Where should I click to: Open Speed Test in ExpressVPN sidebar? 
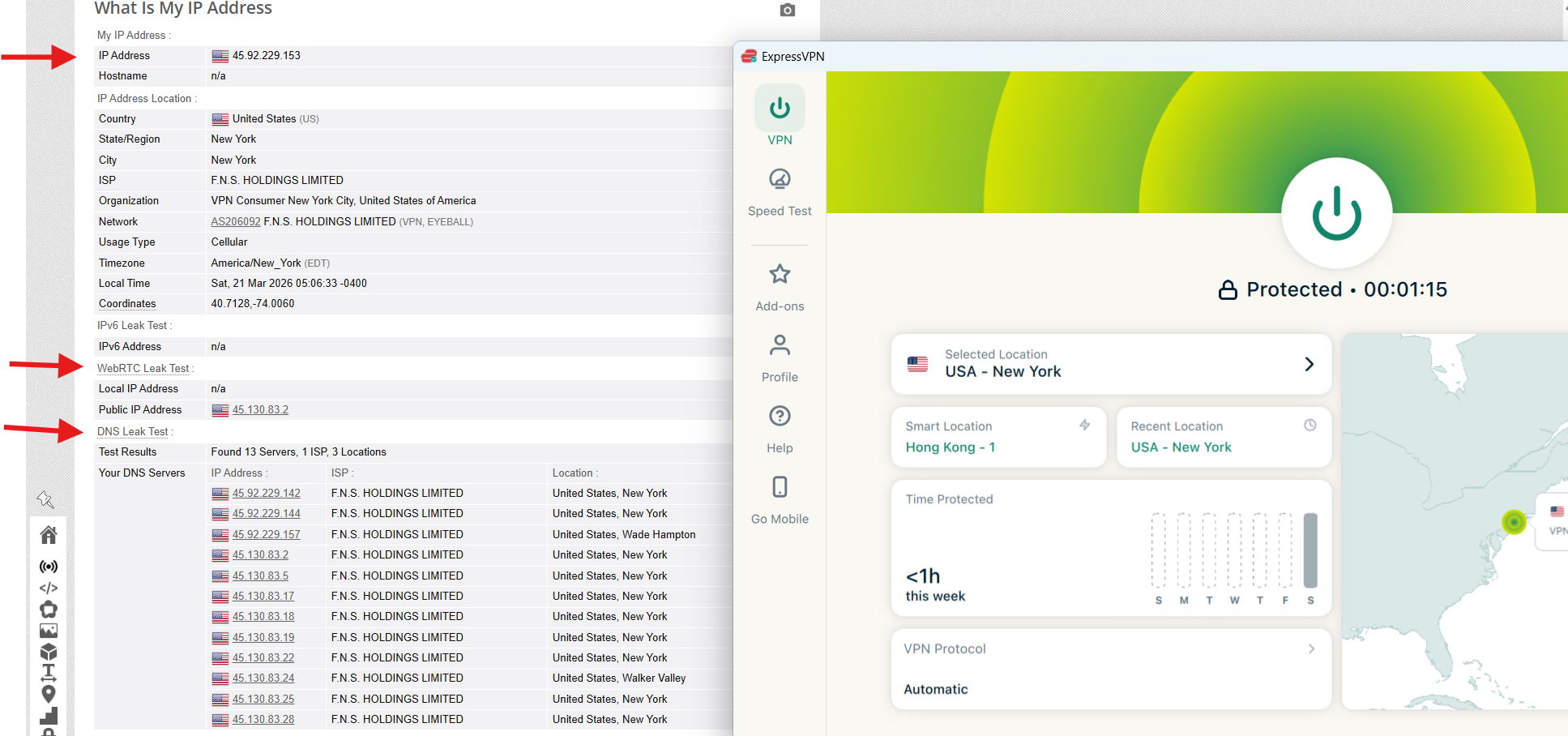780,192
